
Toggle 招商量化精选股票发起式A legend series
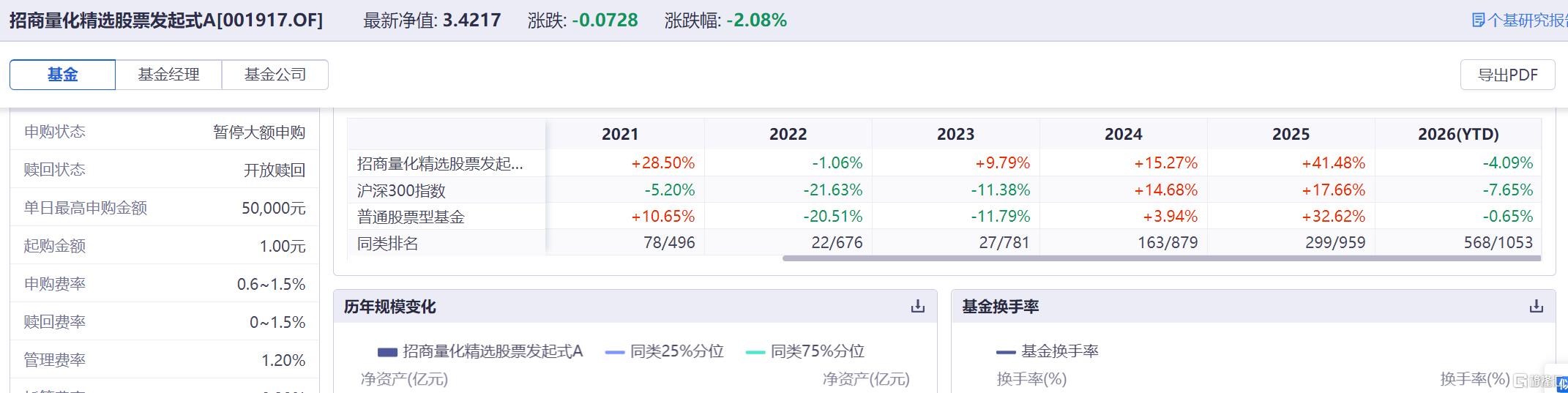pos(480,351)
